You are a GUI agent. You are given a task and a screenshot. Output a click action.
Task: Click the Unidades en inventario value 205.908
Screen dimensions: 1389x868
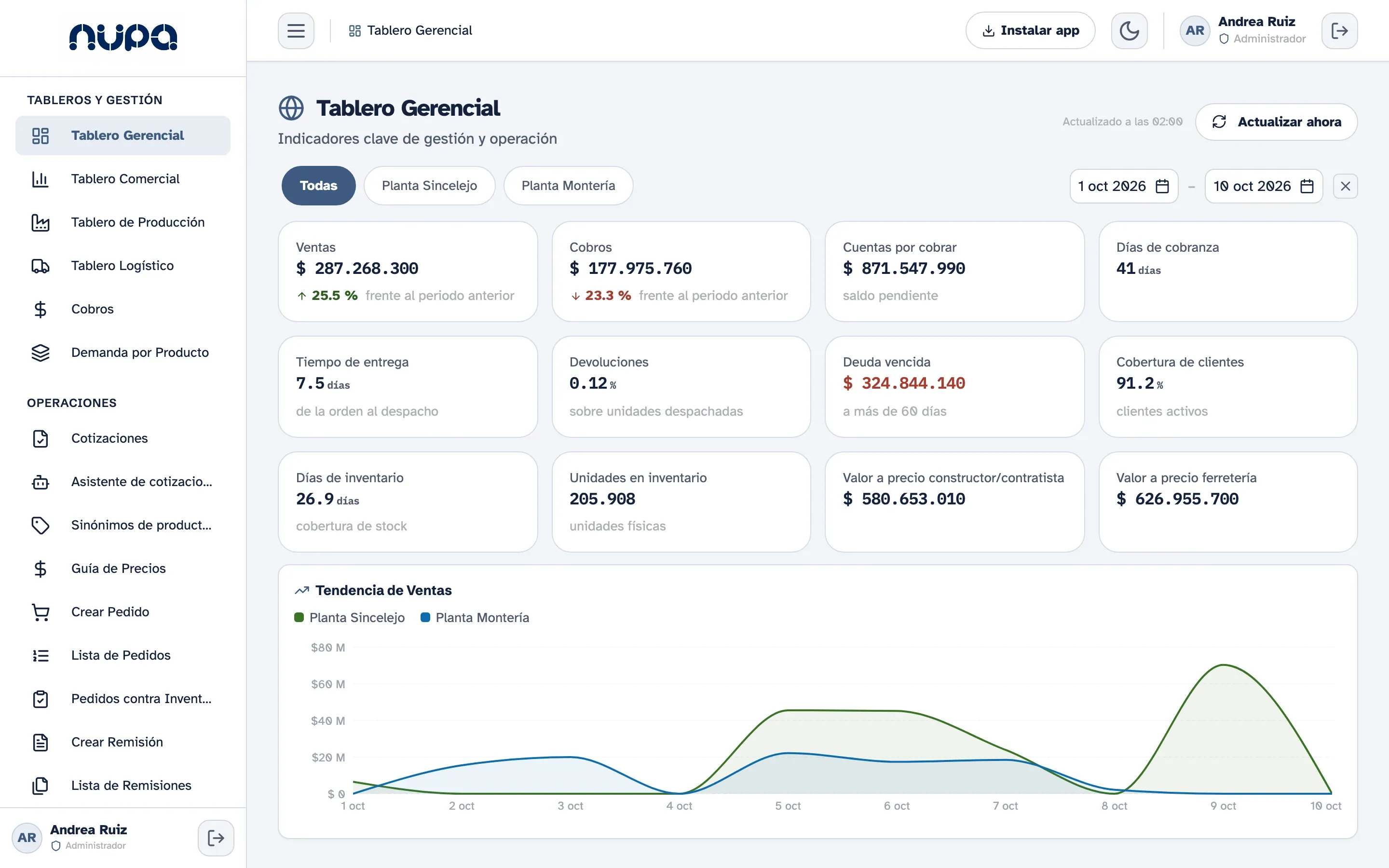602,499
